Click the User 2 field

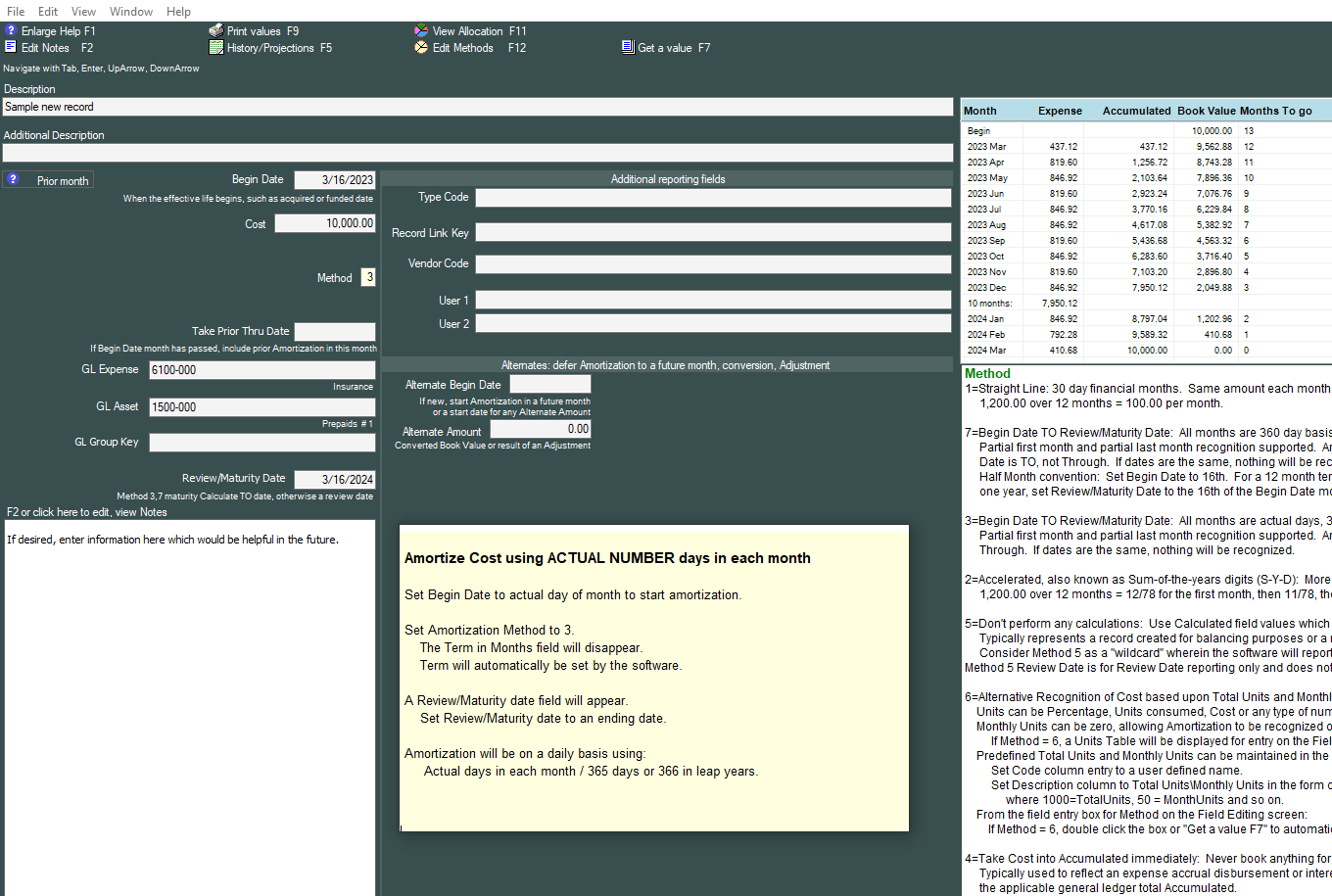713,323
